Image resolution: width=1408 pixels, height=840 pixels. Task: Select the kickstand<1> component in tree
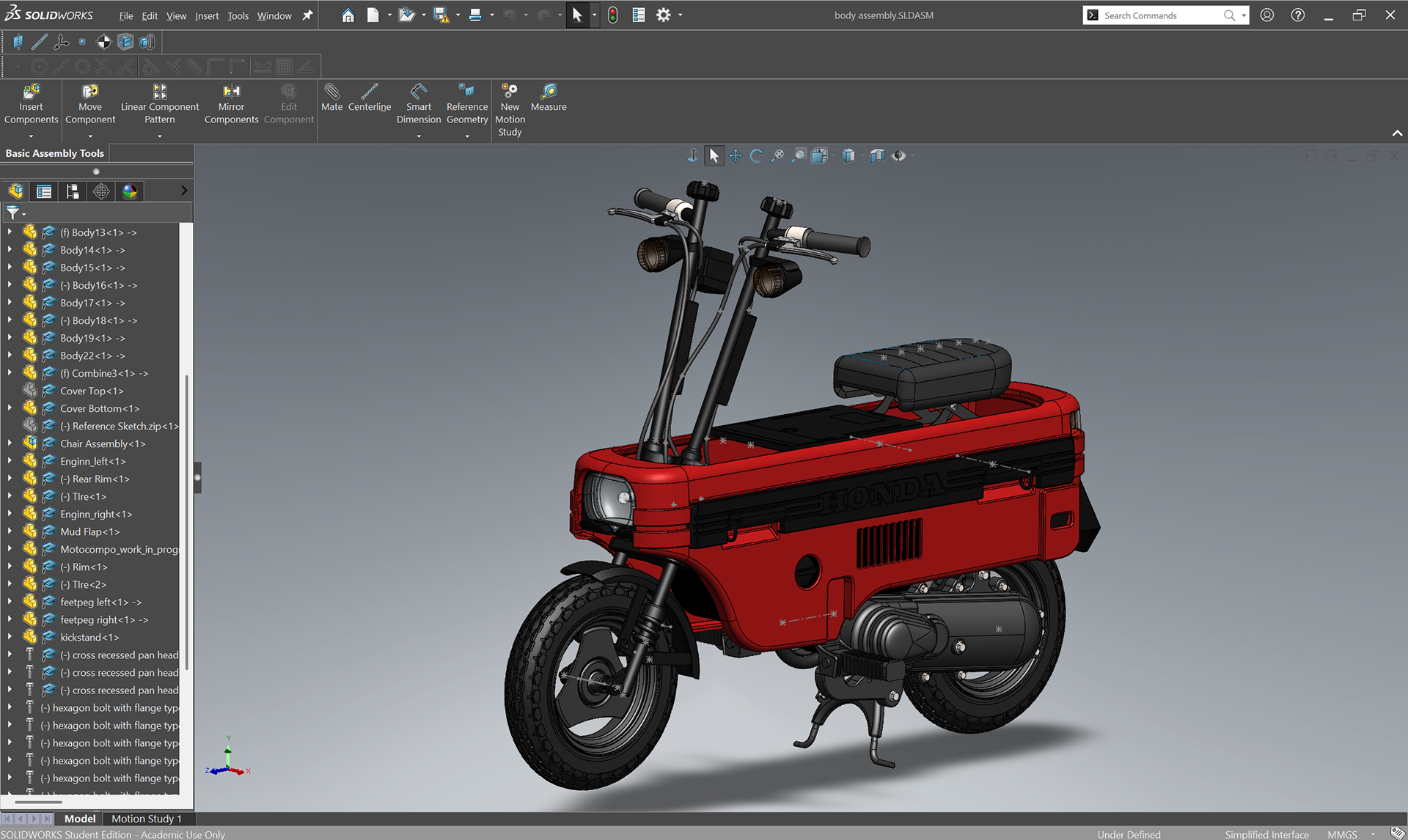[89, 637]
